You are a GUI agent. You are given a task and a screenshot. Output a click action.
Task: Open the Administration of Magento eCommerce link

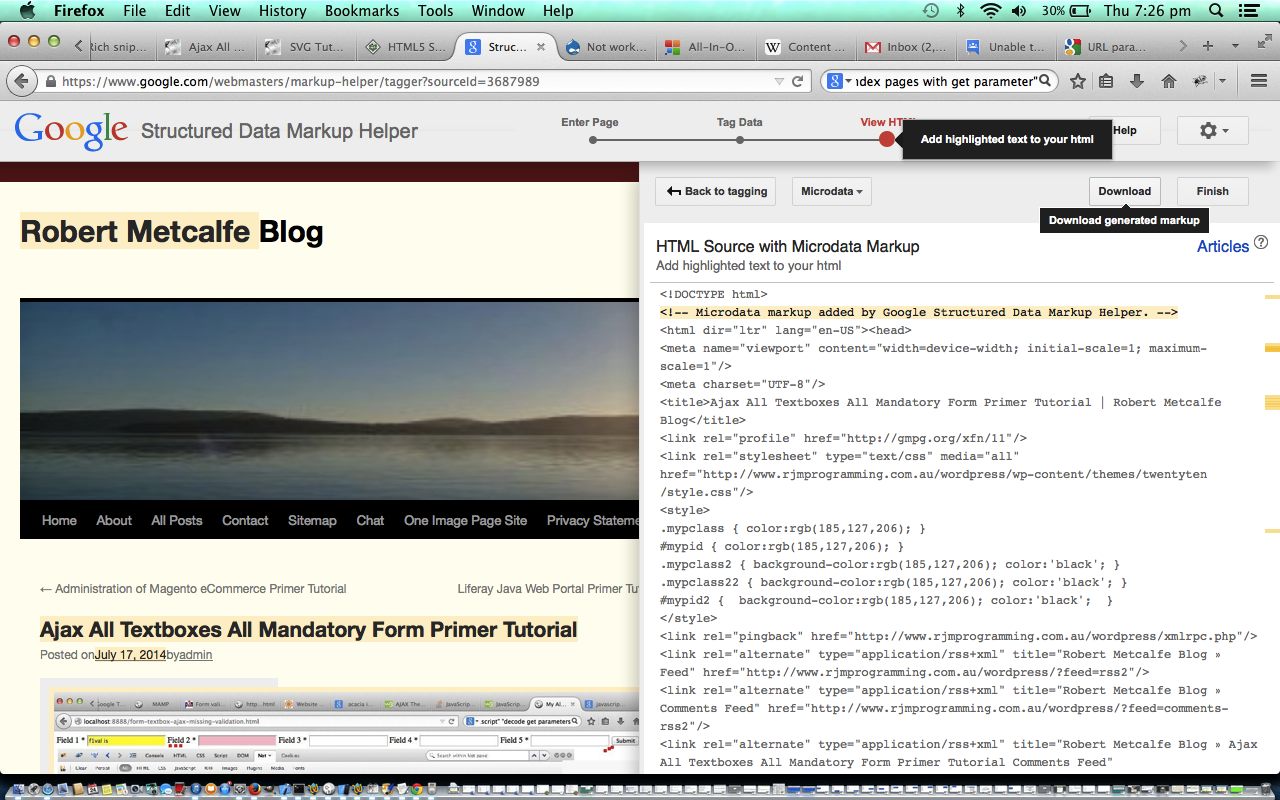coord(193,589)
